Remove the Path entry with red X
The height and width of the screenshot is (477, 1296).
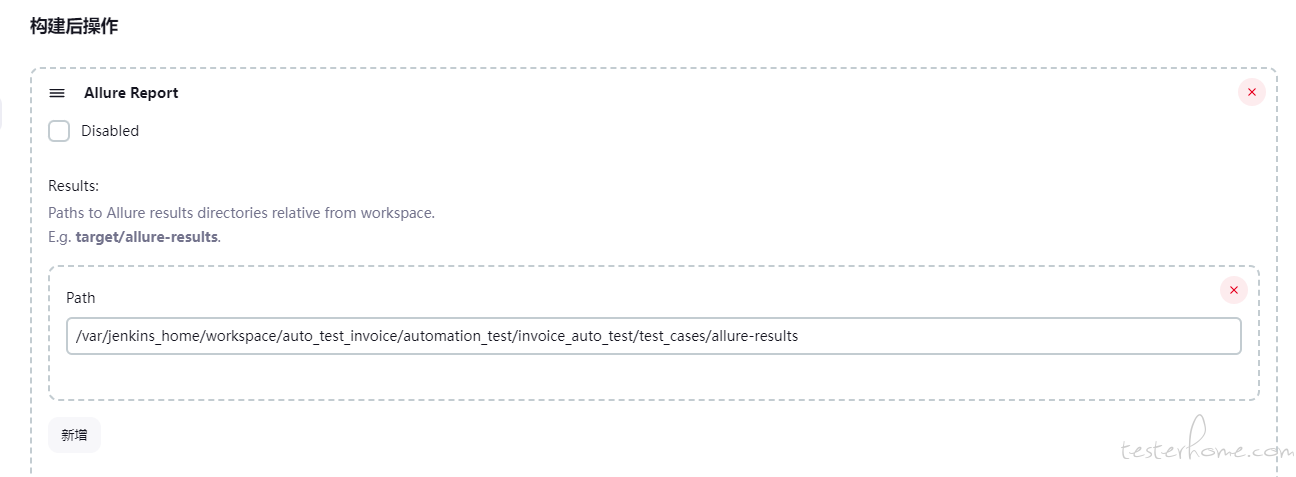[x=1233, y=290]
